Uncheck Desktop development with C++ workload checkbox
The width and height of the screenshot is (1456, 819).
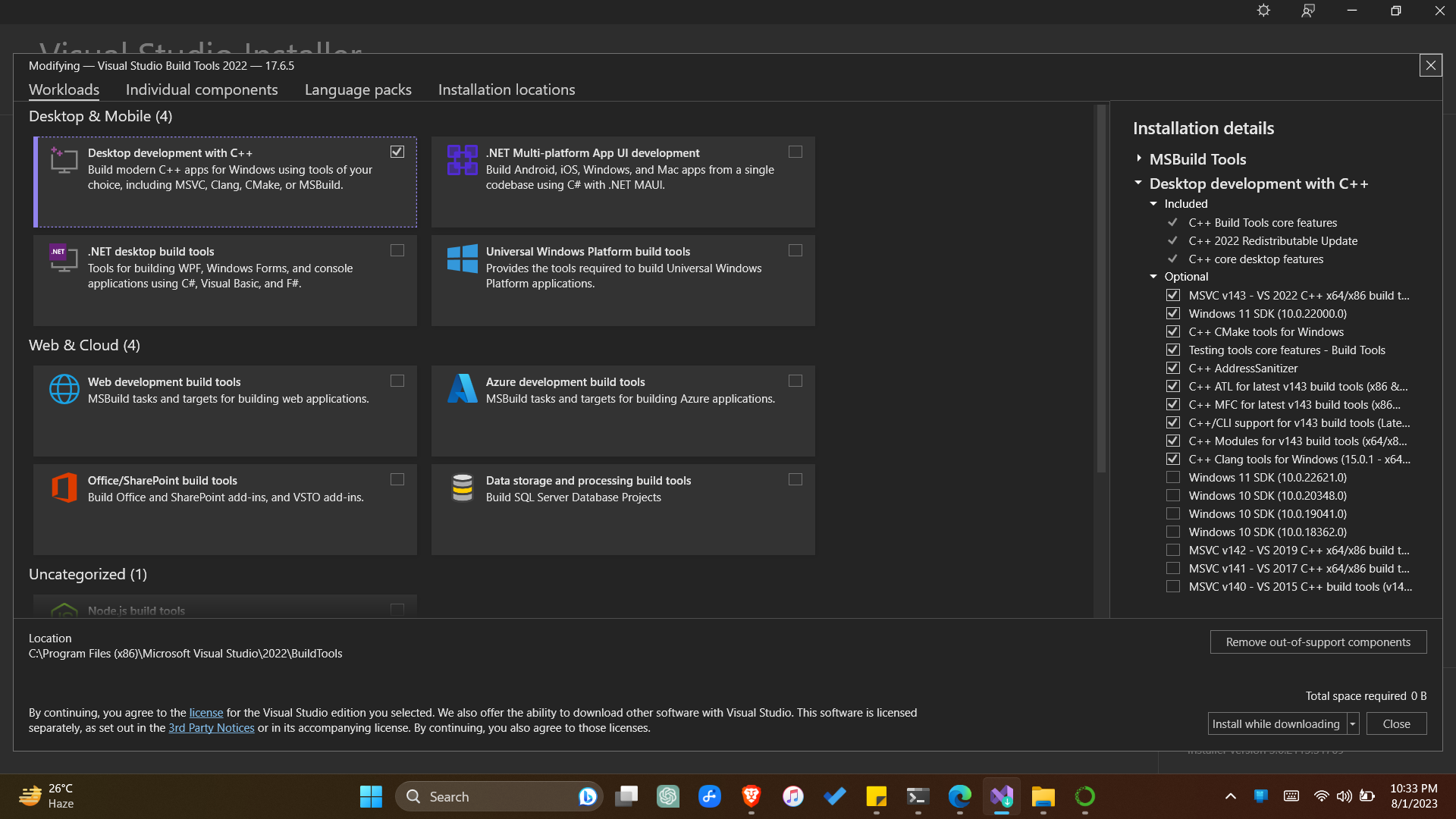point(397,152)
